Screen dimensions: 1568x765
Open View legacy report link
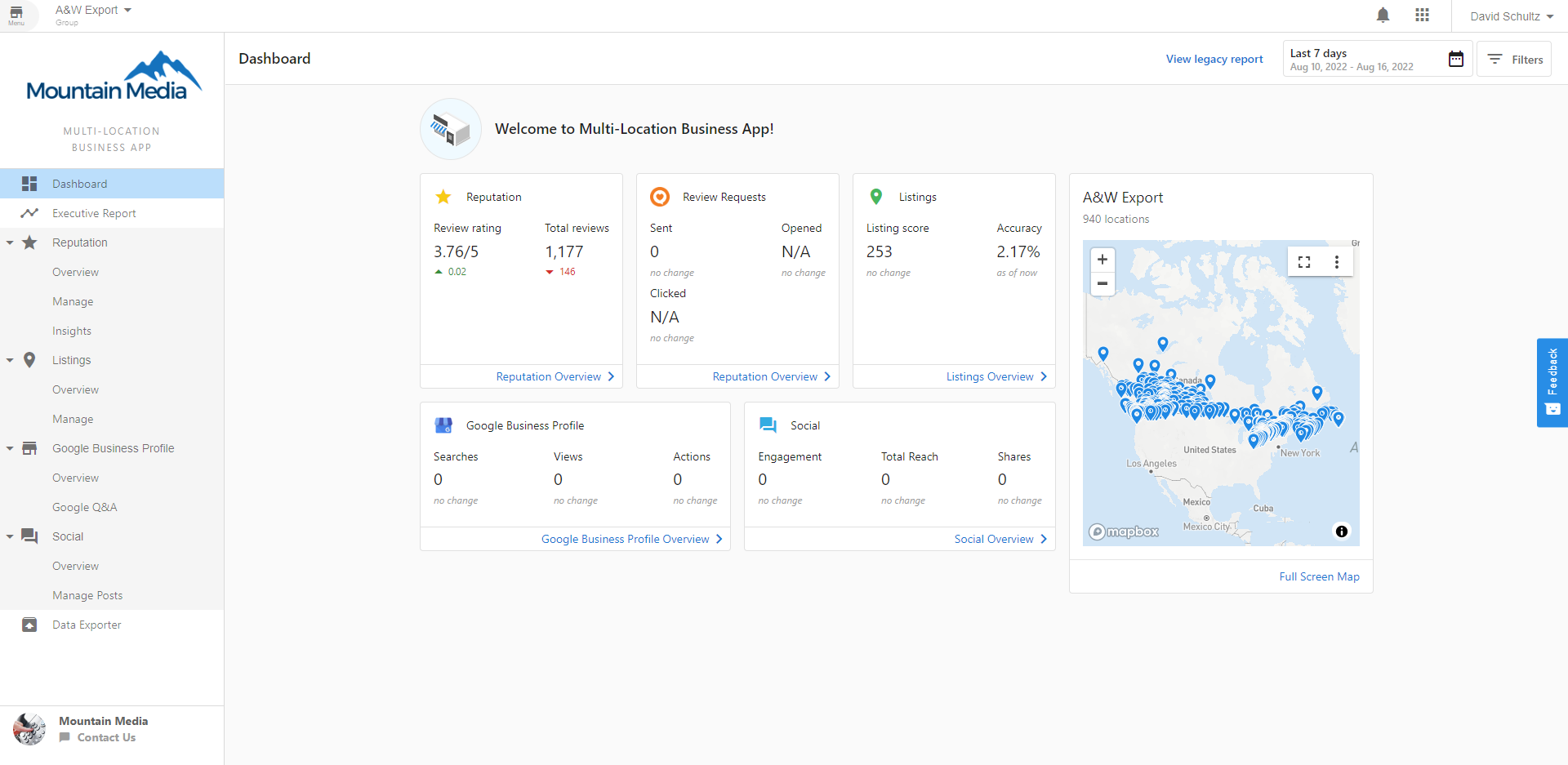[x=1214, y=59]
